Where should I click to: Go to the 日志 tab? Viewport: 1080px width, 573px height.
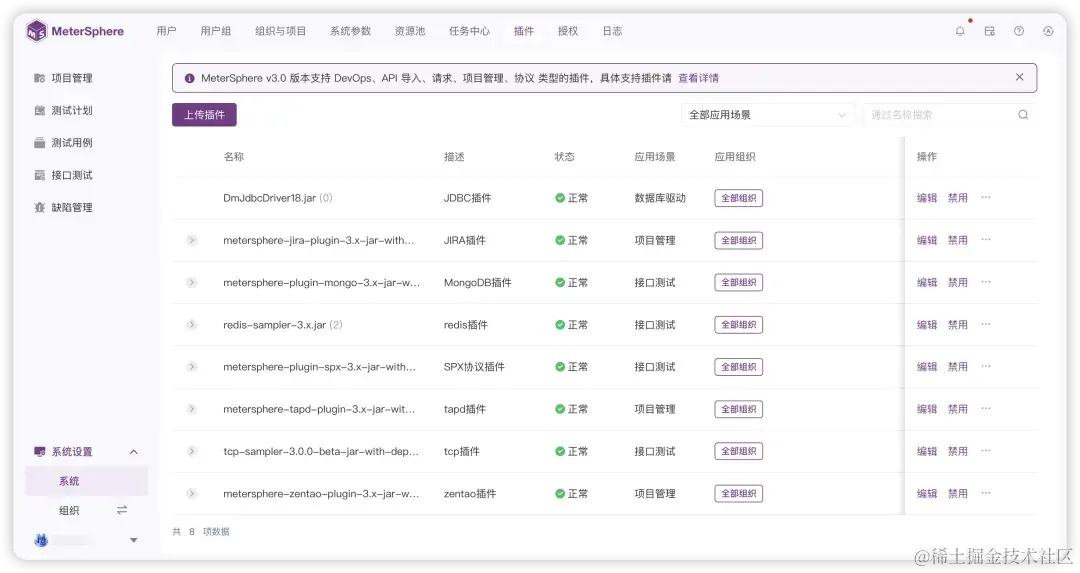click(612, 31)
